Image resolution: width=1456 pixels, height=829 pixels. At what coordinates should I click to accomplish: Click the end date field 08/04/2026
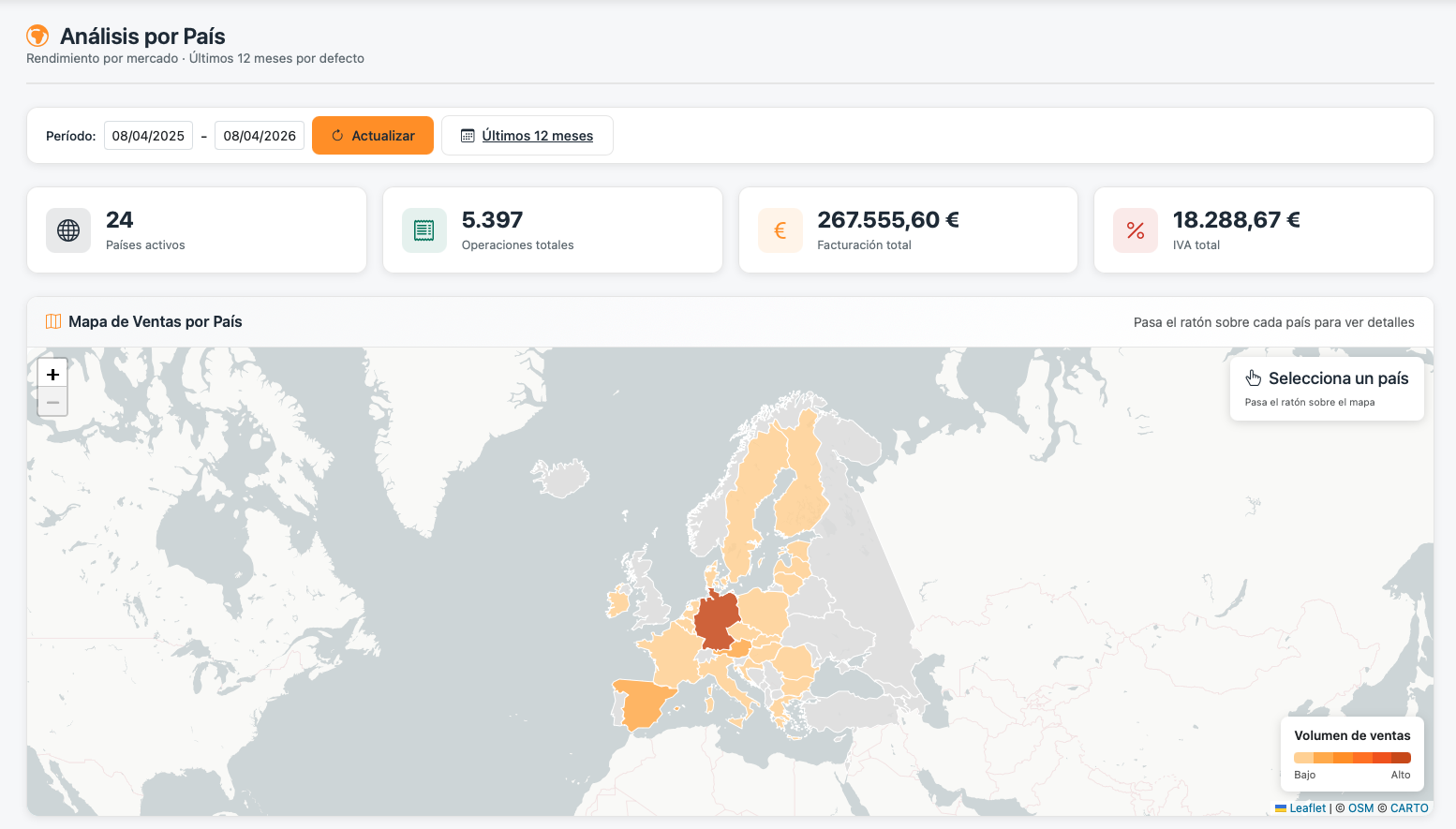pyautogui.click(x=260, y=136)
